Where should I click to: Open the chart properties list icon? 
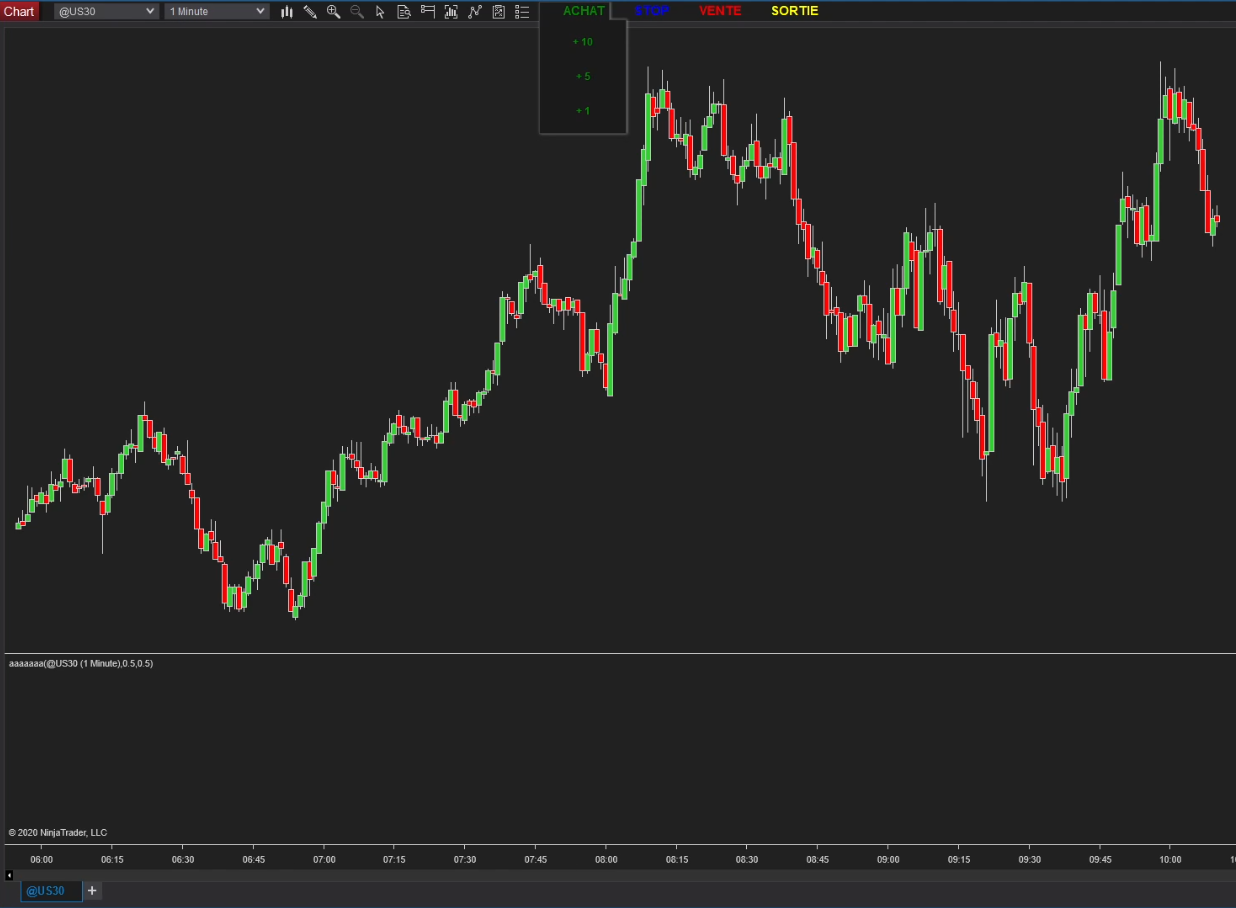point(521,11)
